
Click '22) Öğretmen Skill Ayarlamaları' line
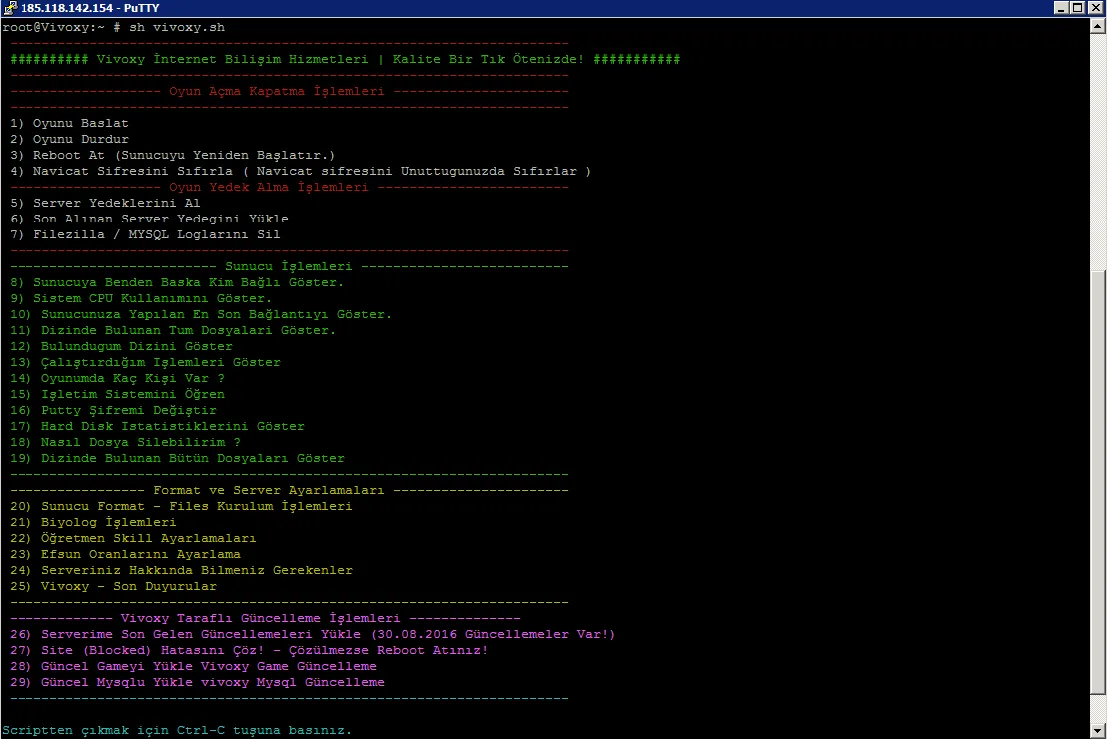point(133,539)
